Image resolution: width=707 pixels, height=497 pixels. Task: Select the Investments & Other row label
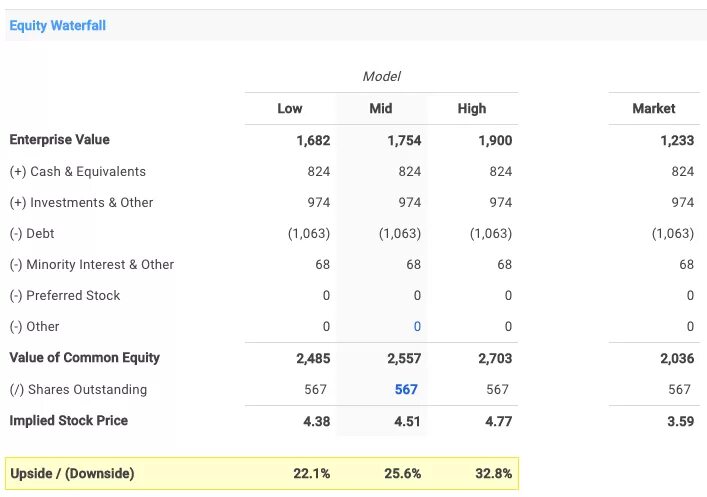82,202
